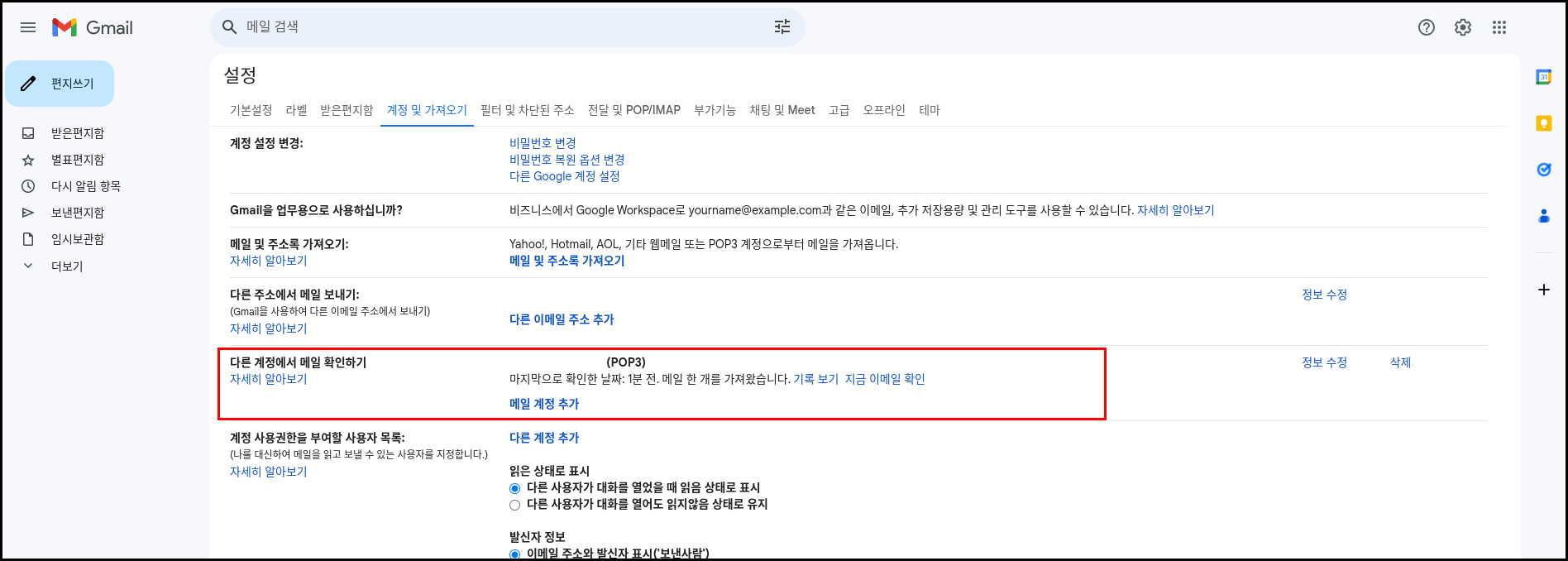Open the 채팅 및 Meet tab
The image size is (1568, 561).
(x=782, y=110)
